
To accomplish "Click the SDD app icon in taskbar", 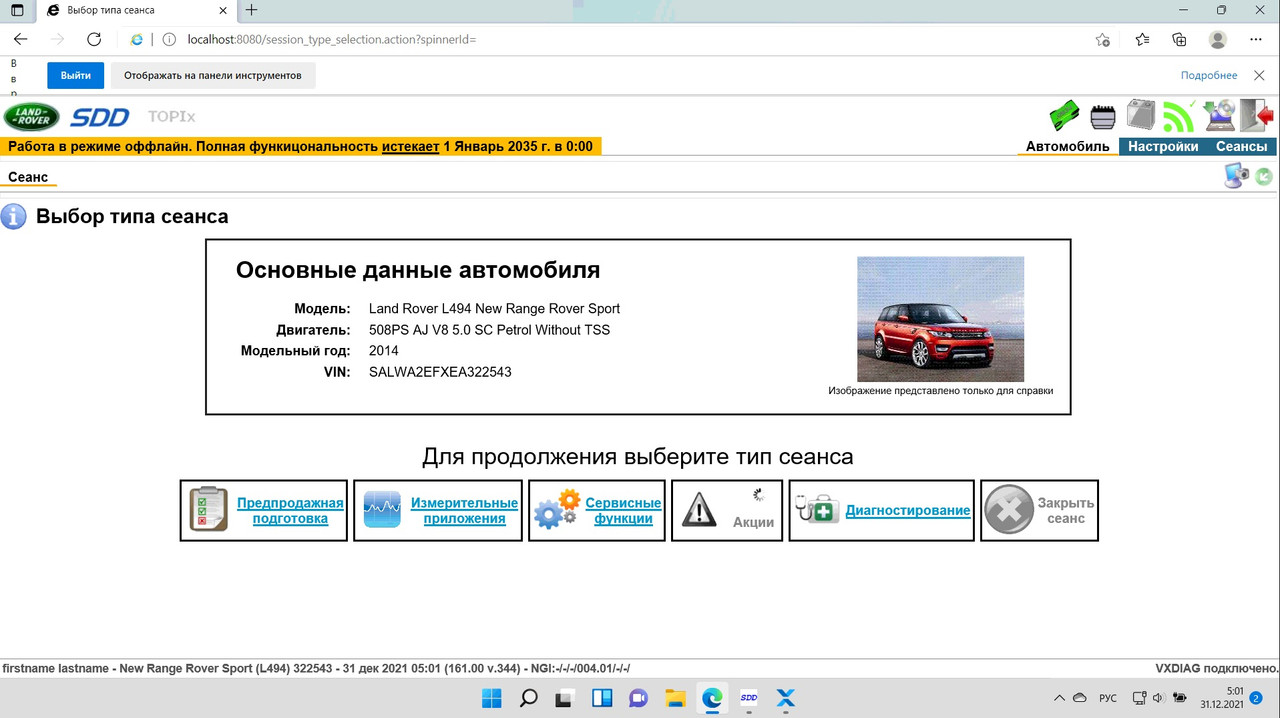I will (x=748, y=698).
